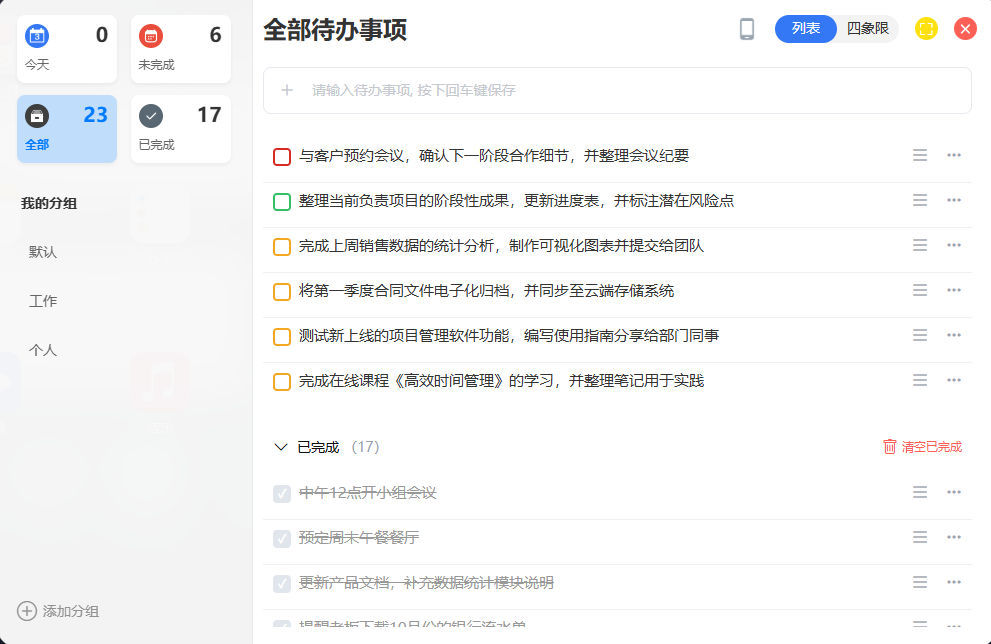Uncheck completed task 中午12点开小组会议
This screenshot has width=991, height=644.
coord(282,493)
